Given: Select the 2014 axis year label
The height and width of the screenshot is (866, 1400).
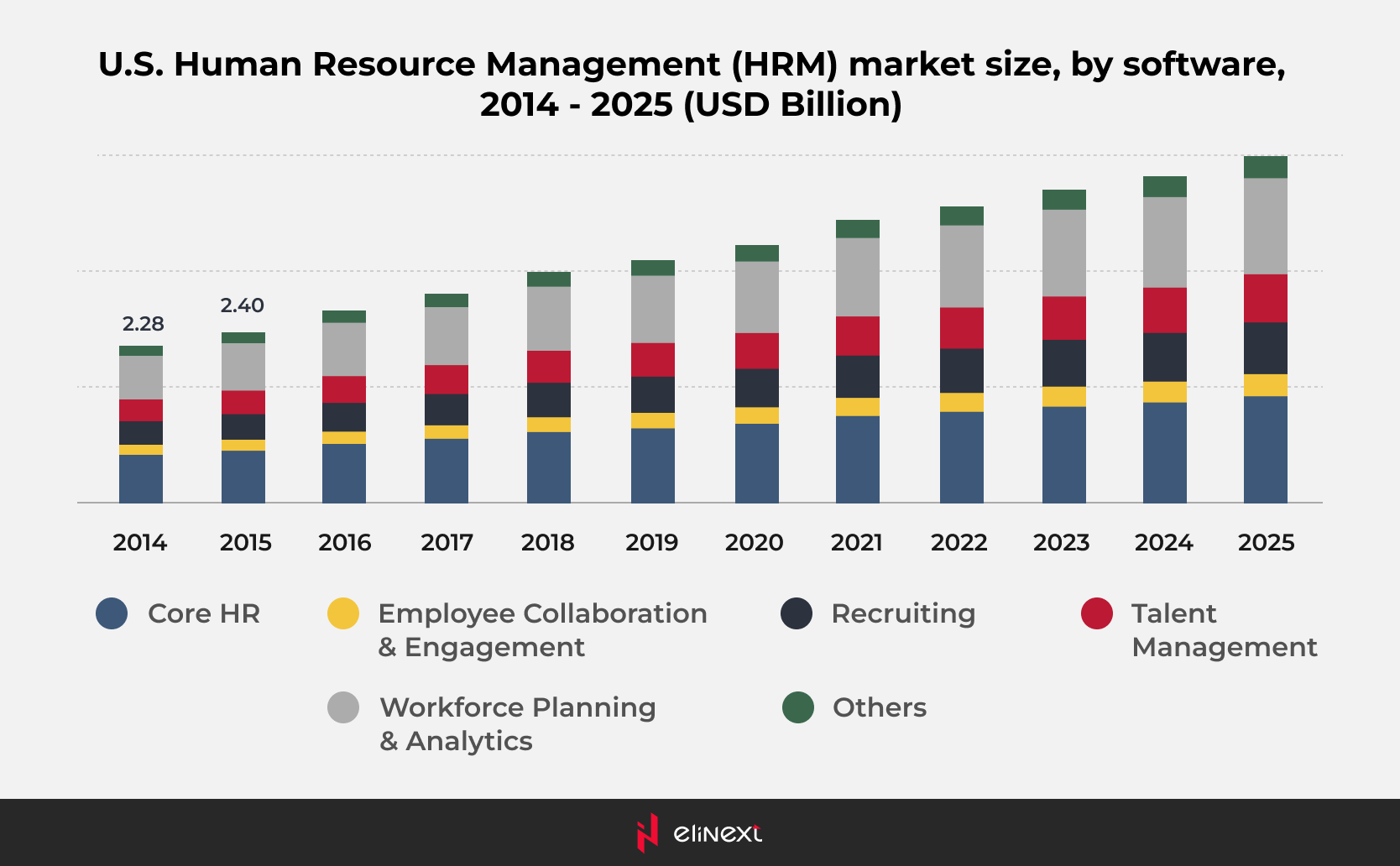Looking at the screenshot, I should 140,543.
